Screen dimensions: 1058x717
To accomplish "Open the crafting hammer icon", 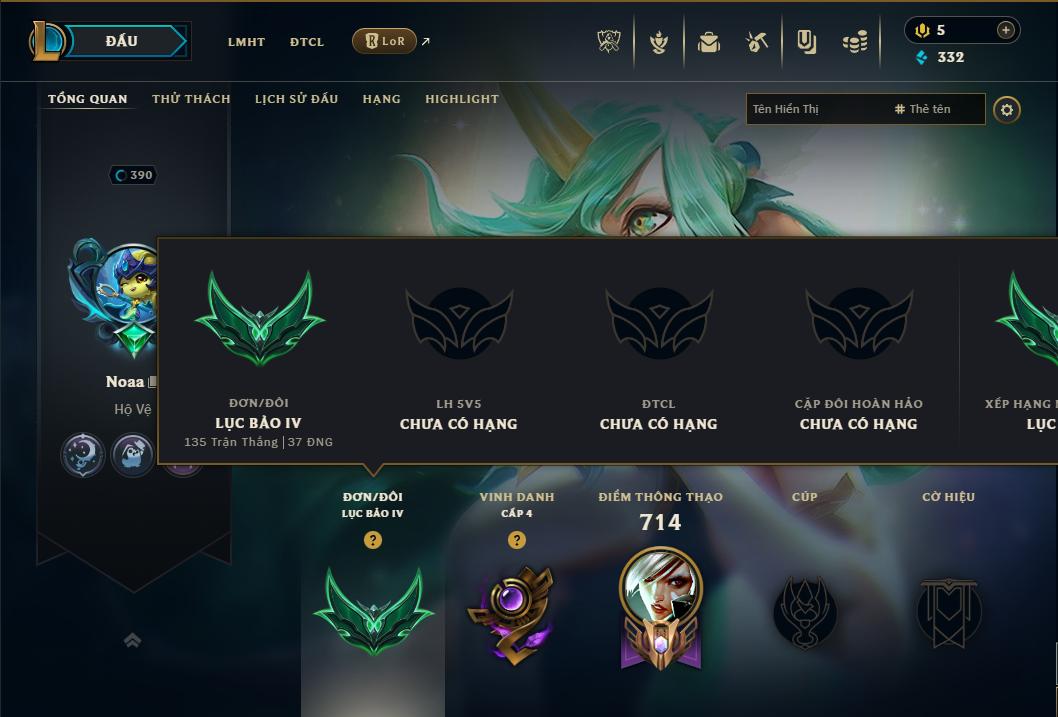I will coord(757,42).
